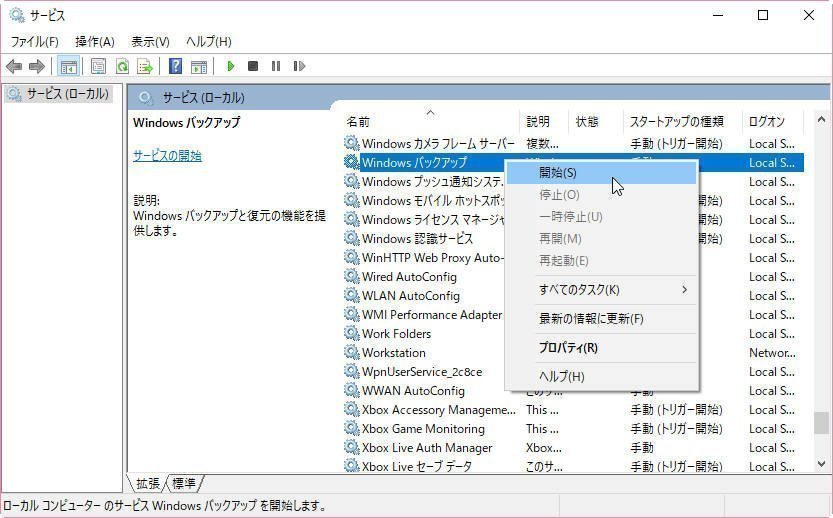Click gear icon of Xbox Accessory Management row
Screen dimensions: 833x518
352,410
